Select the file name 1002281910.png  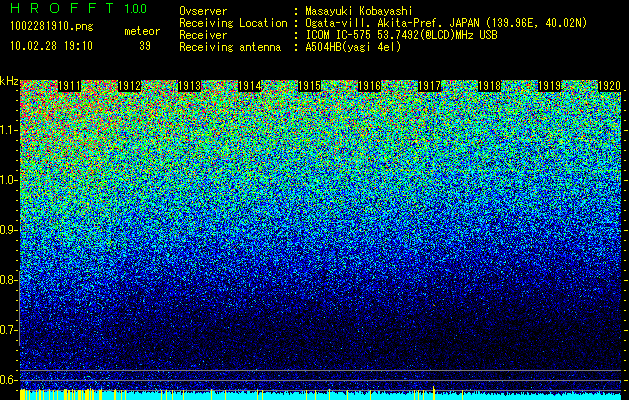pyautogui.click(x=52, y=27)
